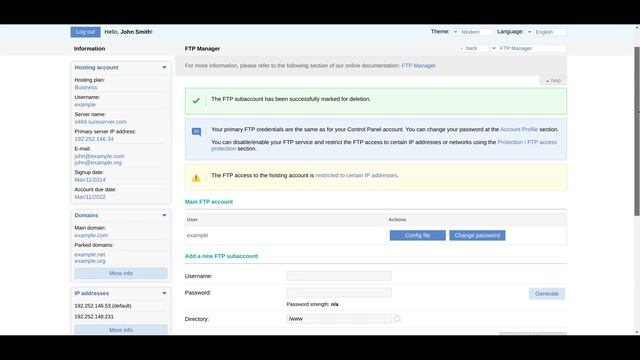Click the s484.sureserver.com server name
This screenshot has width=640, height=360.
100,122
